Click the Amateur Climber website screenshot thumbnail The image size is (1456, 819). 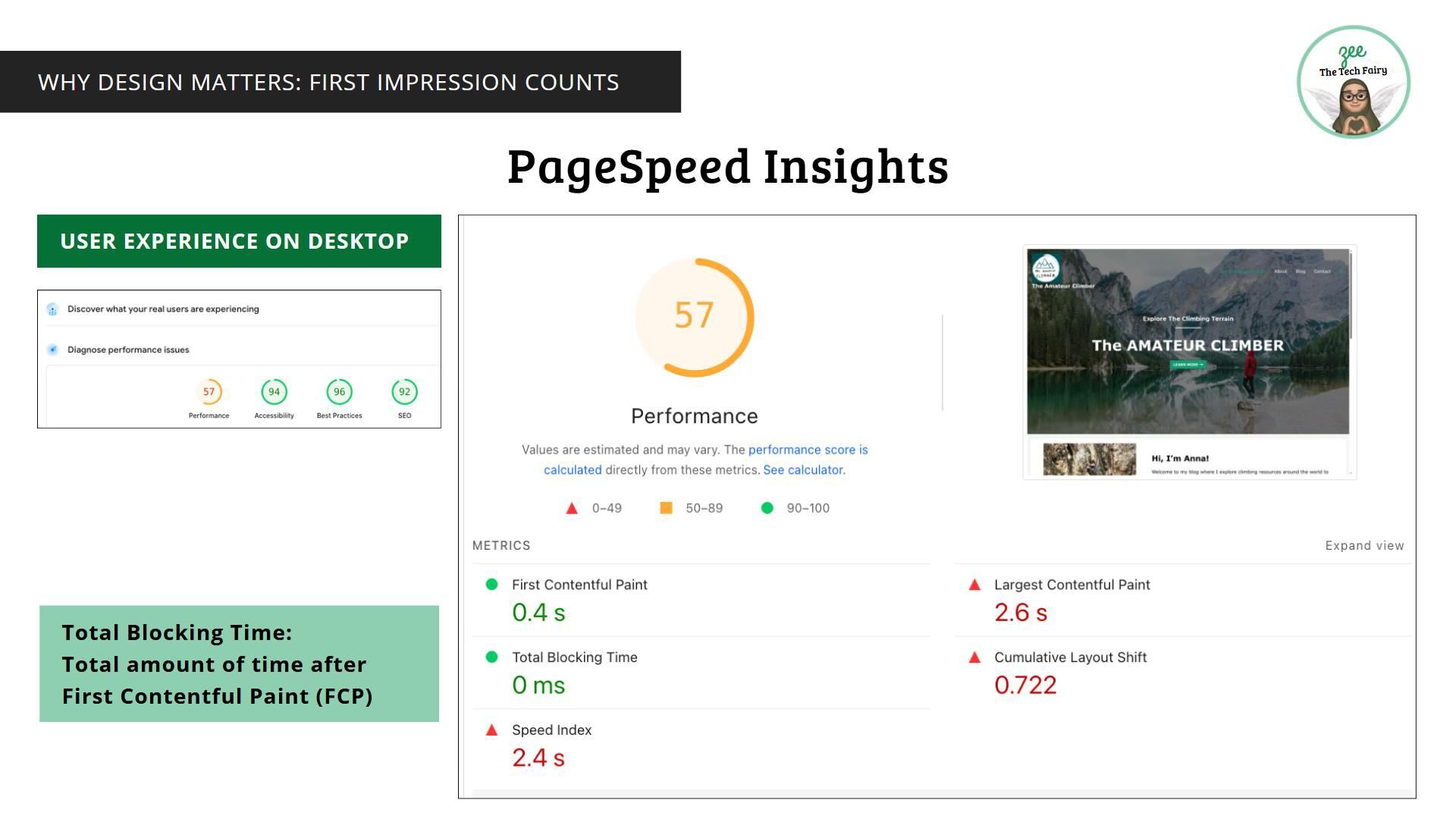click(x=1188, y=362)
